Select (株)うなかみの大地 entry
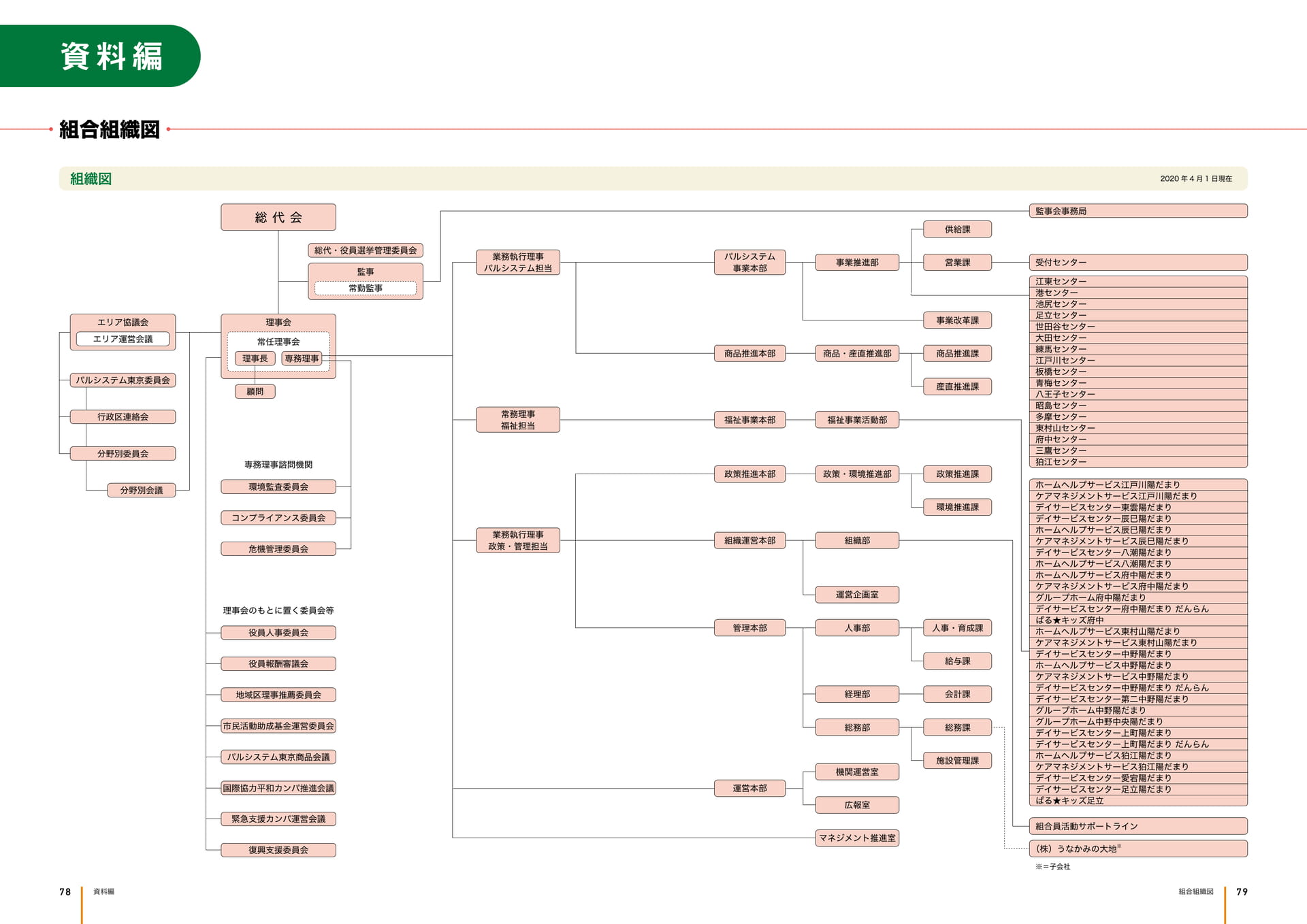 [x=1138, y=848]
